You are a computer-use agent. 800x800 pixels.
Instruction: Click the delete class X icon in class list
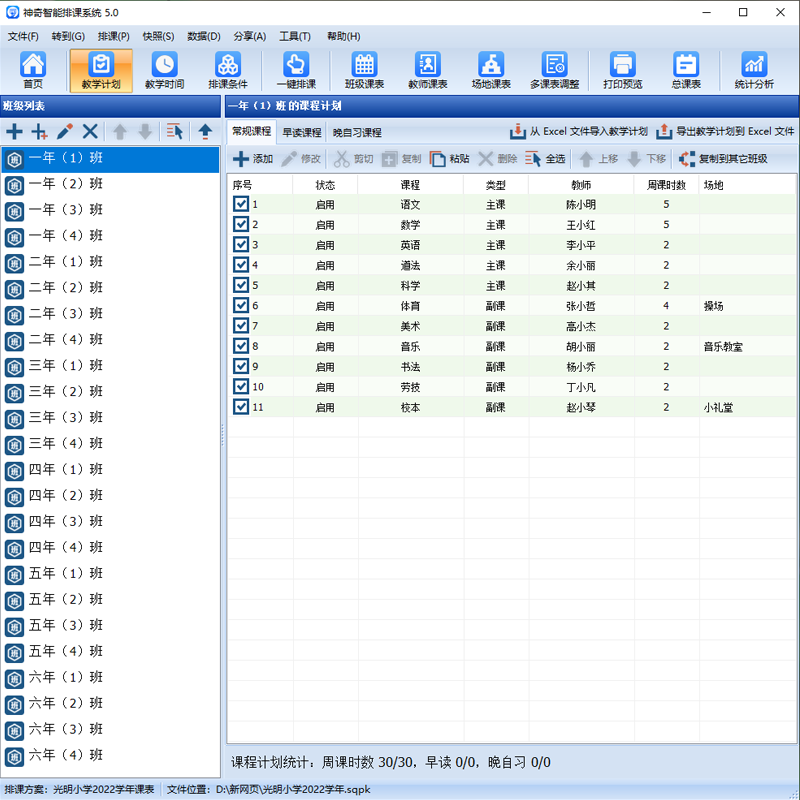(x=90, y=131)
